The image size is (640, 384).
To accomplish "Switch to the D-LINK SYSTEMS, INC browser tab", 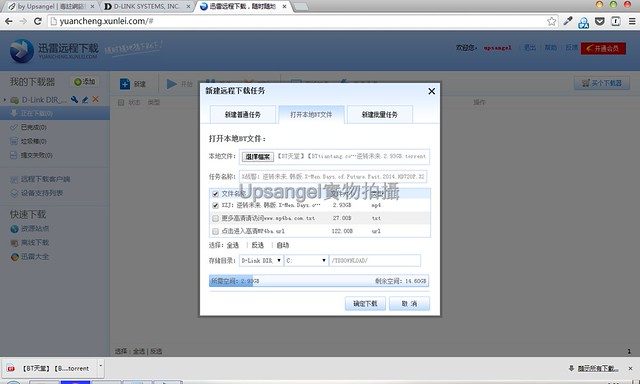I will pos(147,7).
